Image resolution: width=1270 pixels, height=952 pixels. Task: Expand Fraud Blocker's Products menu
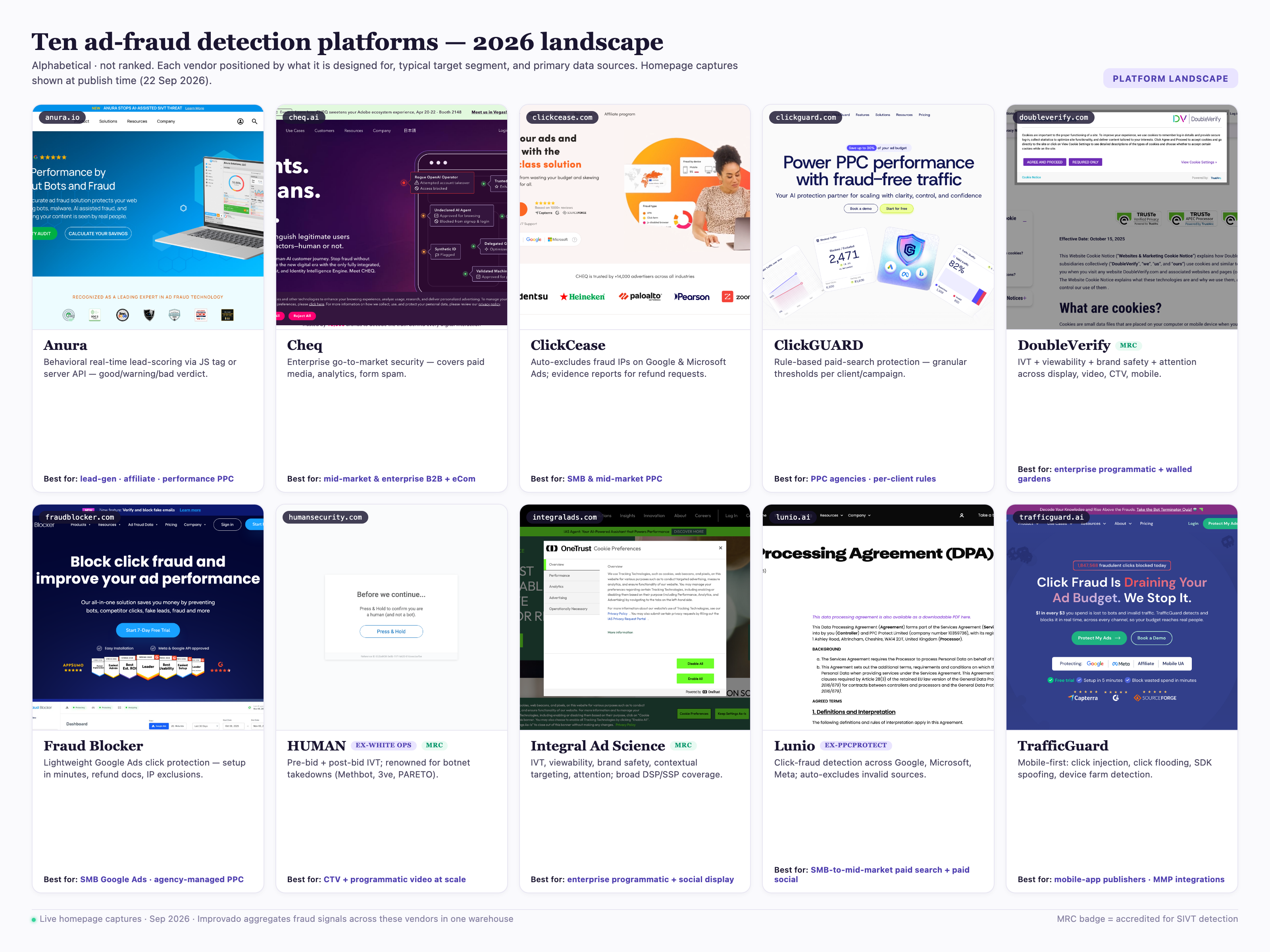(x=81, y=524)
